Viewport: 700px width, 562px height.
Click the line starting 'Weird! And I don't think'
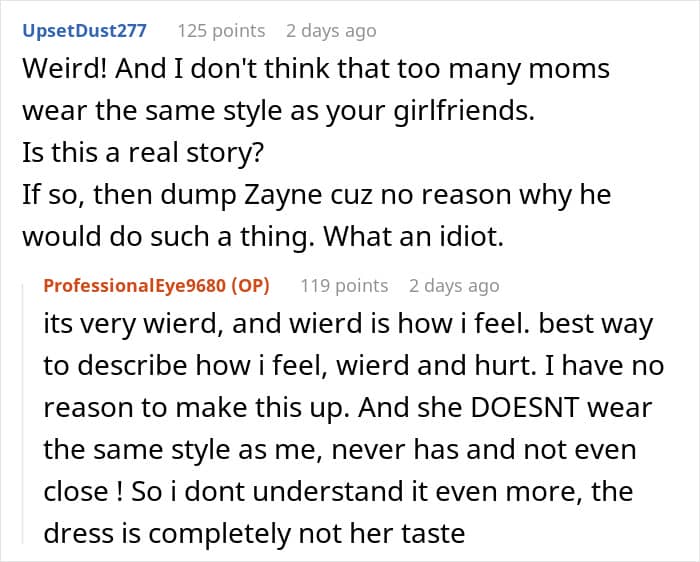coord(316,69)
